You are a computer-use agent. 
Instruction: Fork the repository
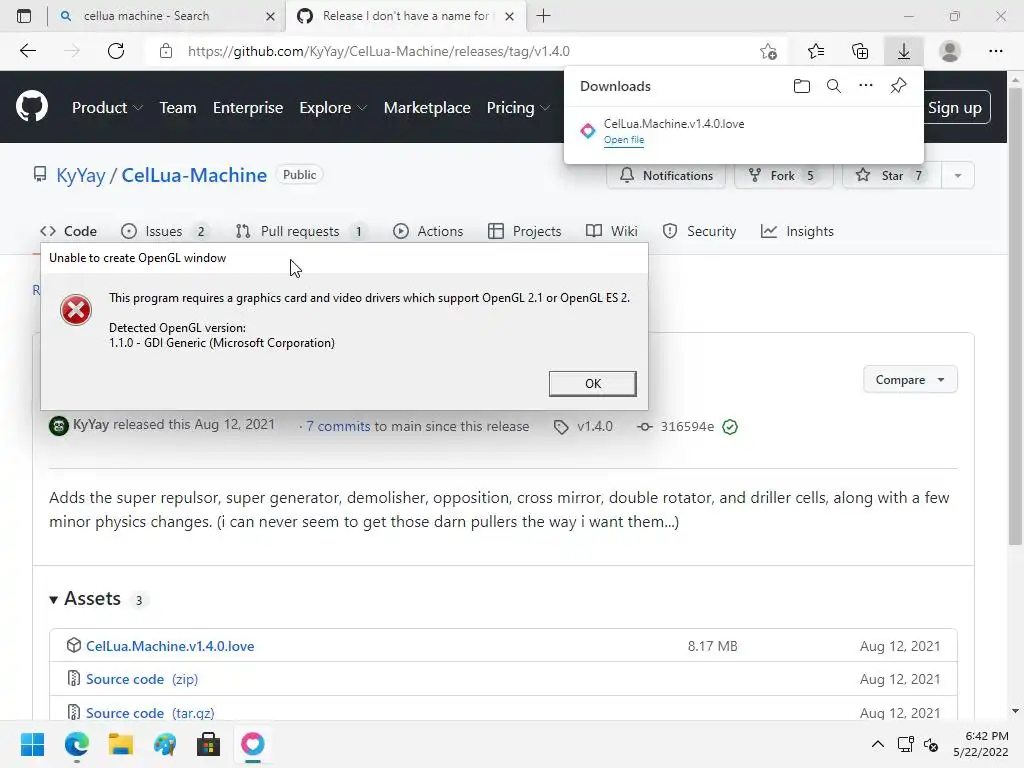click(x=784, y=175)
